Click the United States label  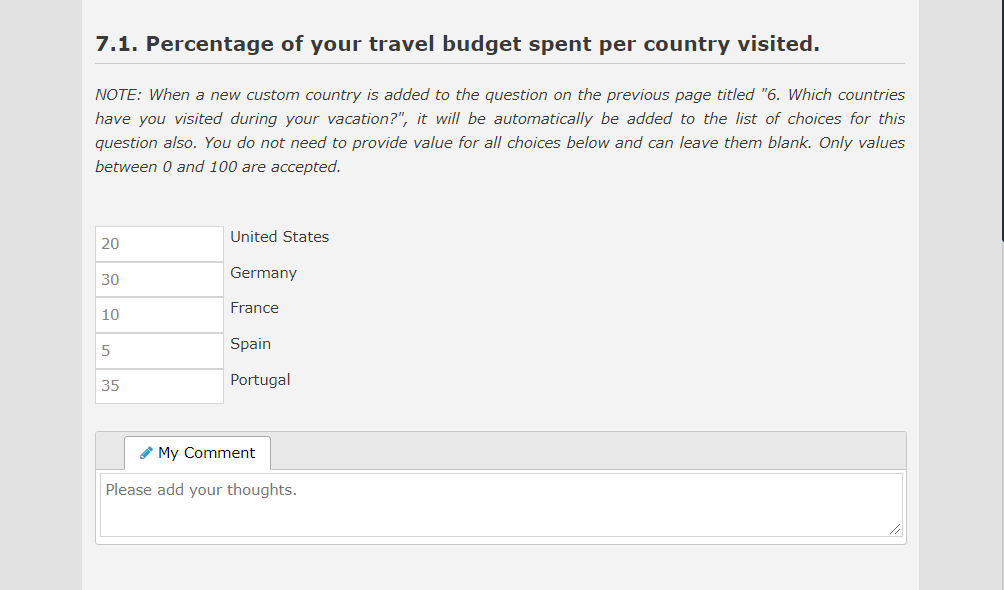coord(279,237)
